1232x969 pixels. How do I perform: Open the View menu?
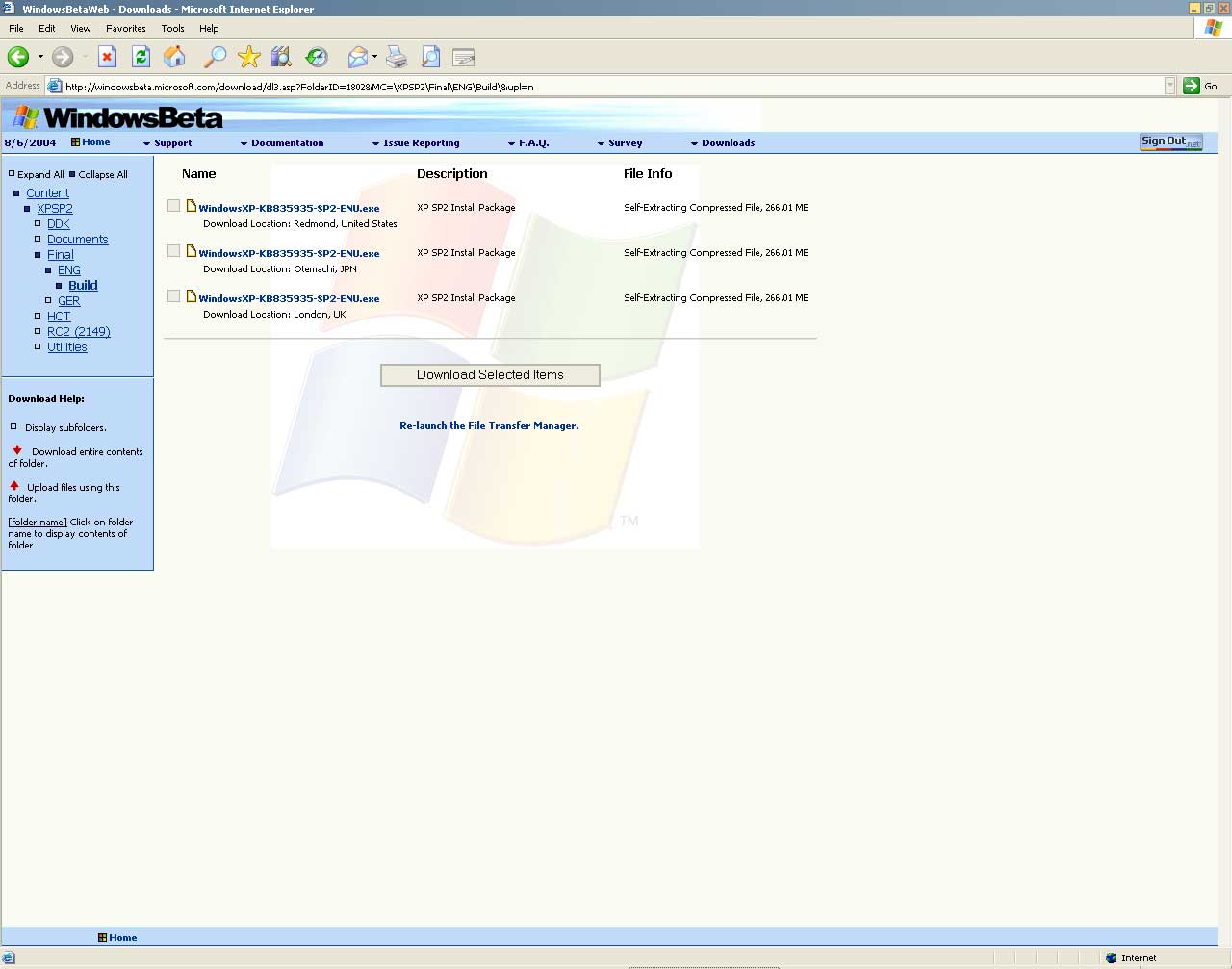tap(81, 29)
